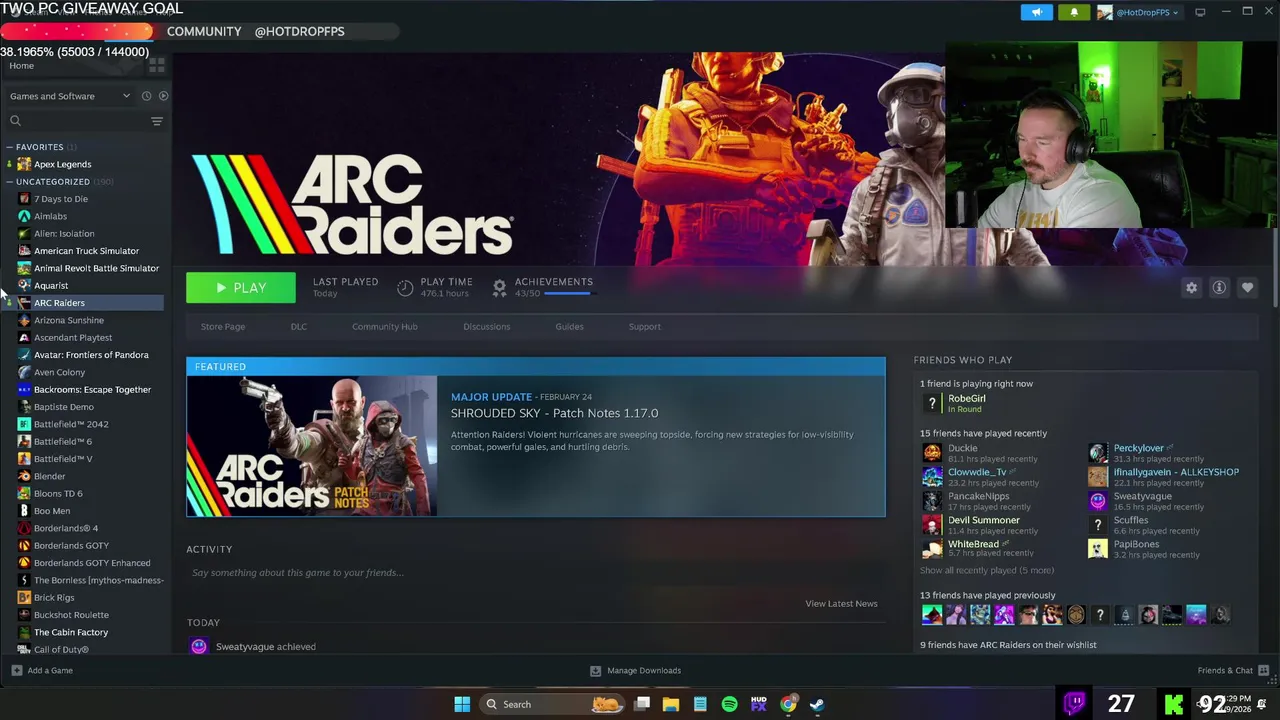Click the achievements progress bar
Screen dimensions: 1280x720
568,294
